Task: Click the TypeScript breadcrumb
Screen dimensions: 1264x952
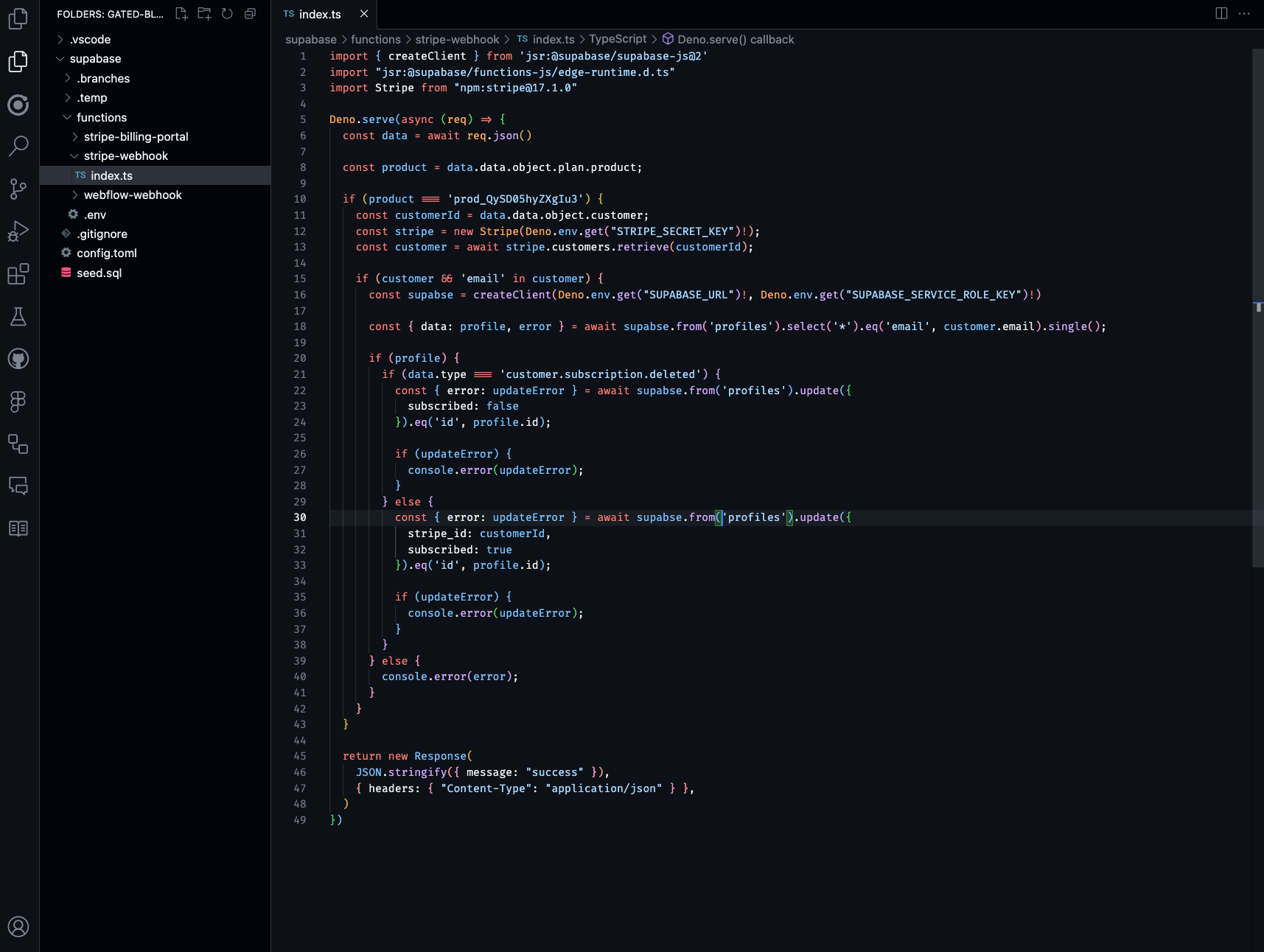Action: [x=618, y=39]
